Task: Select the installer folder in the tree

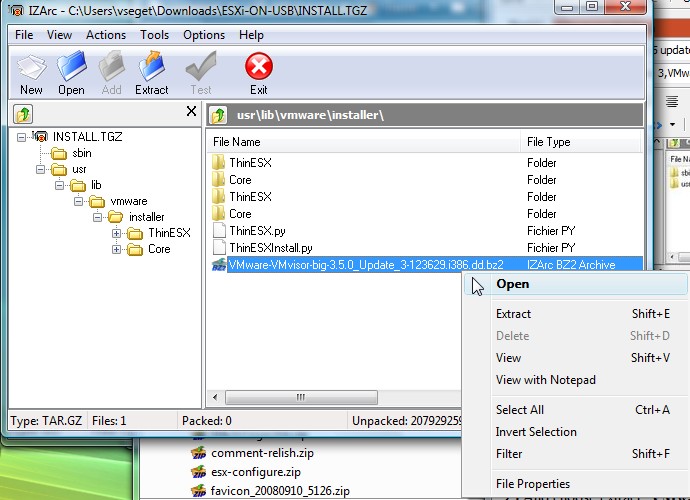Action: pos(147,217)
